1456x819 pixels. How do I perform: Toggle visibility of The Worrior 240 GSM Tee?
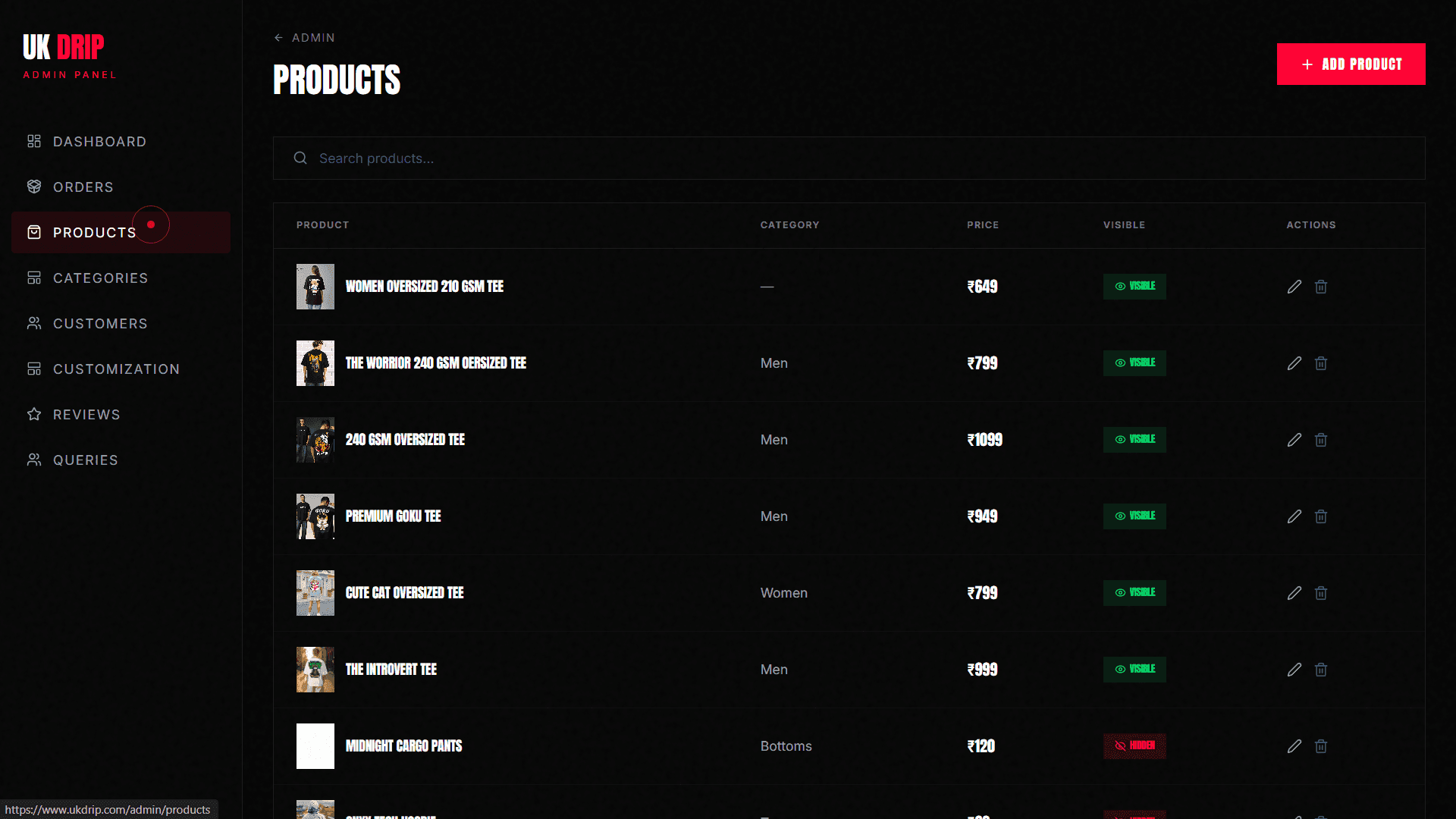[x=1134, y=363]
